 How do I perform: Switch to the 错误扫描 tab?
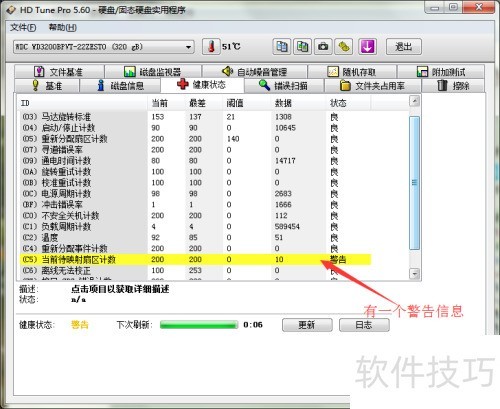click(284, 86)
